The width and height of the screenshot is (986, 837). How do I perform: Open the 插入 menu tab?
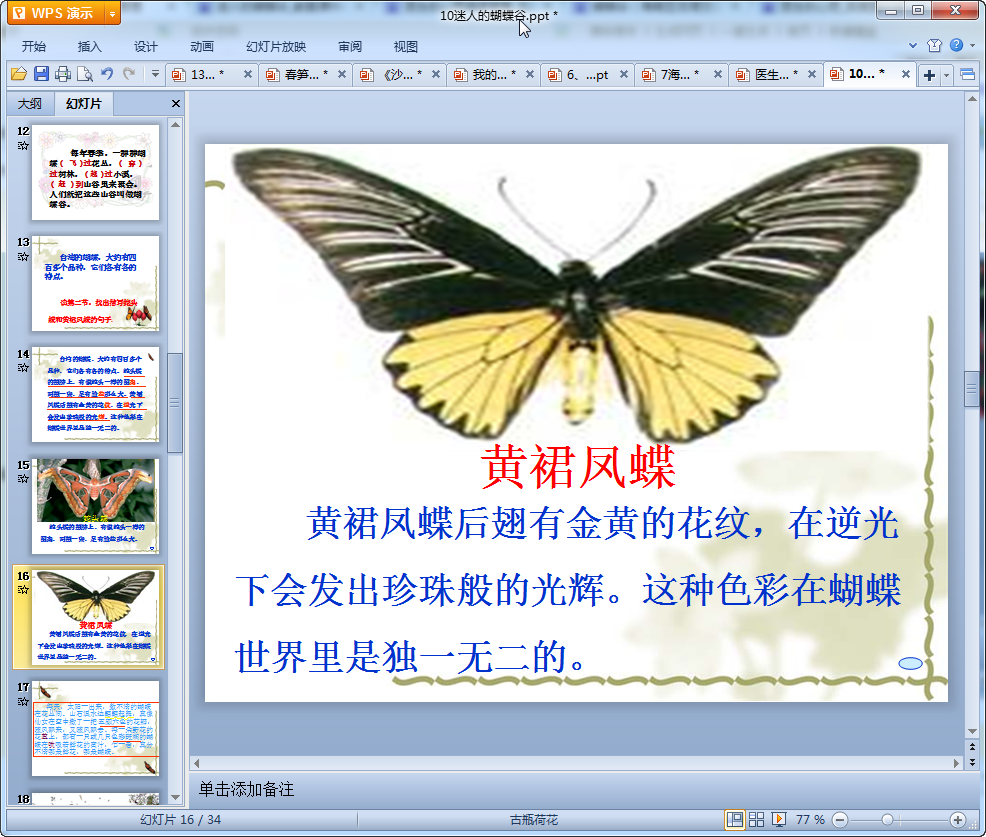coord(89,47)
